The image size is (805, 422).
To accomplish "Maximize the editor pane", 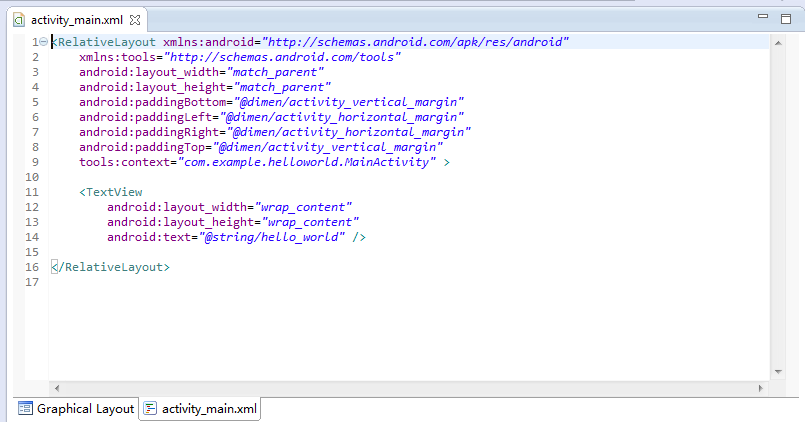I will click(786, 19).
